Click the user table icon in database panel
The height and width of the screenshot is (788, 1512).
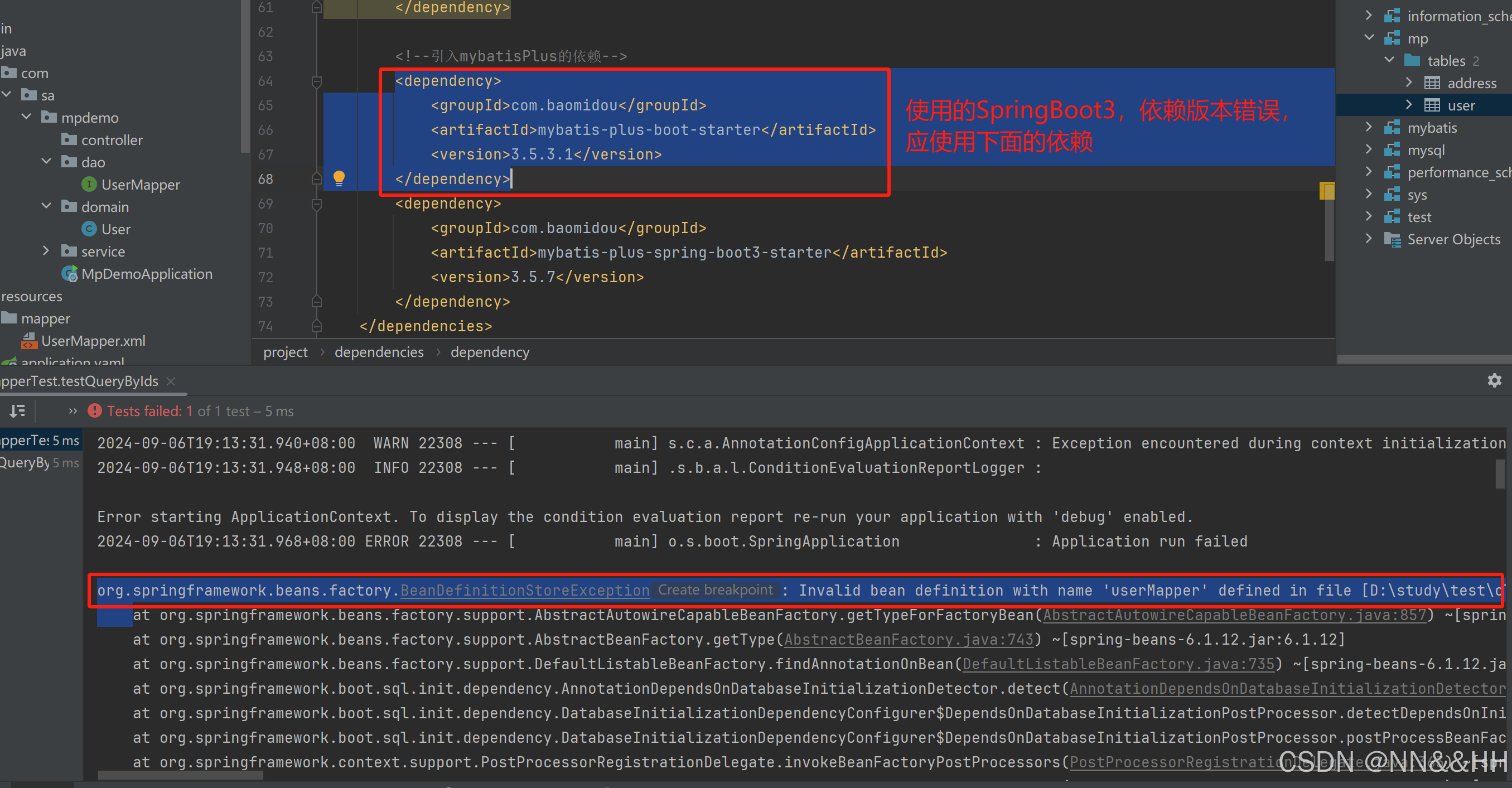(1432, 104)
